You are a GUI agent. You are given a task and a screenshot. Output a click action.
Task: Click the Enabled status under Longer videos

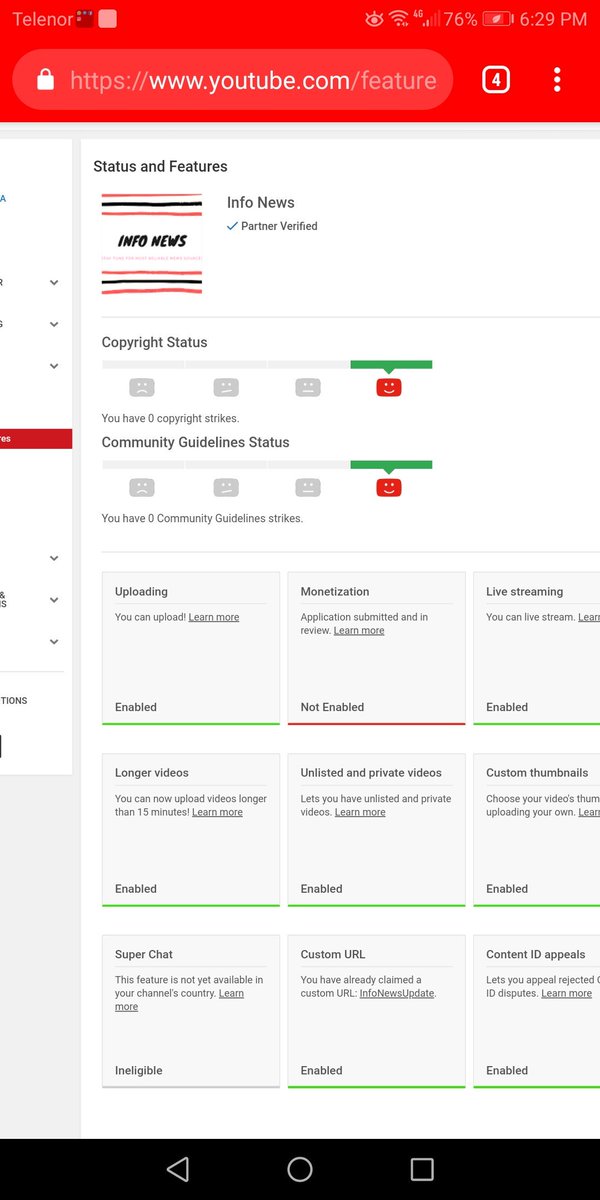pos(136,888)
